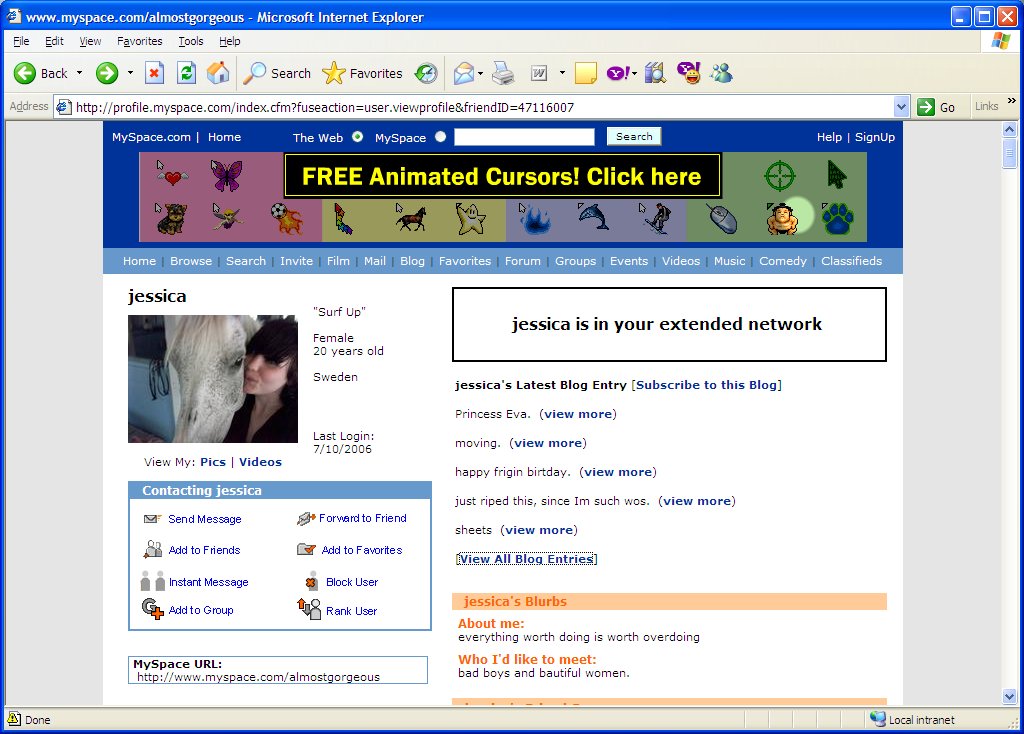Click the Edit with Word icon
Viewport: 1024px width, 734px height.
(x=539, y=73)
